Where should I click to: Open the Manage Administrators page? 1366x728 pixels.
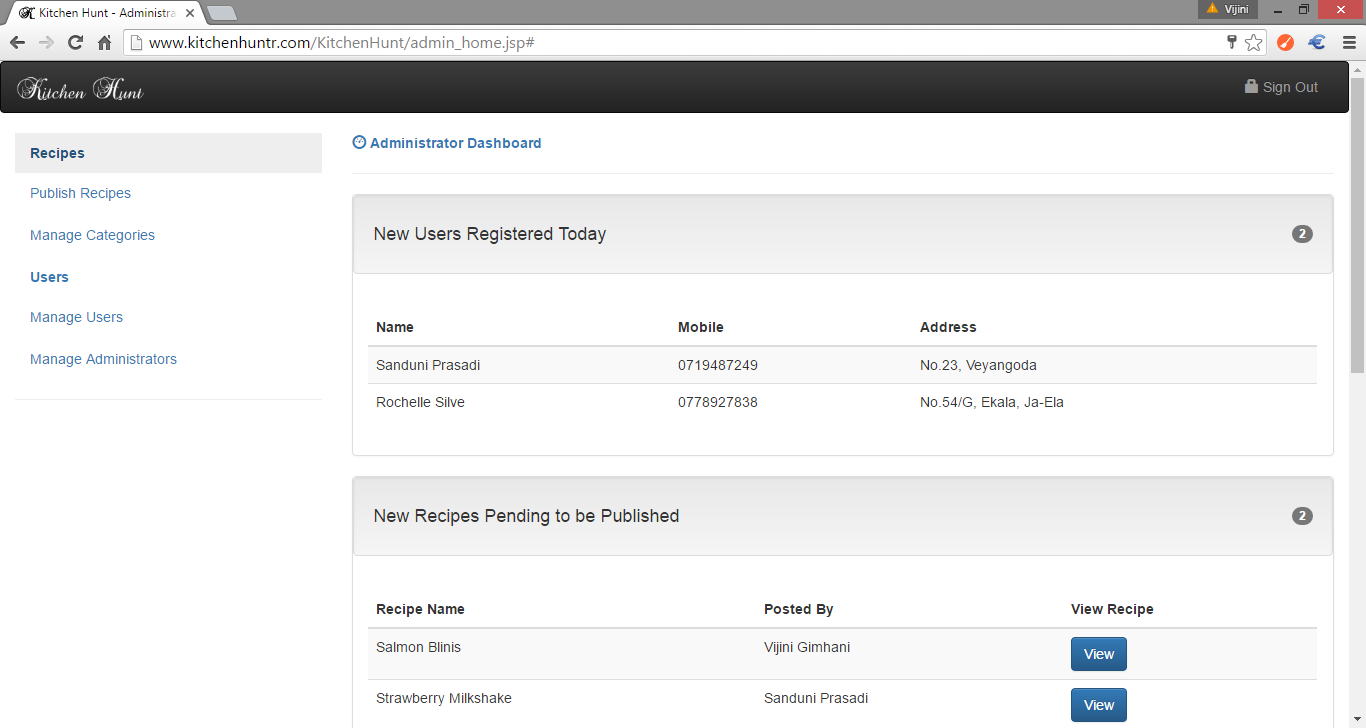[103, 359]
